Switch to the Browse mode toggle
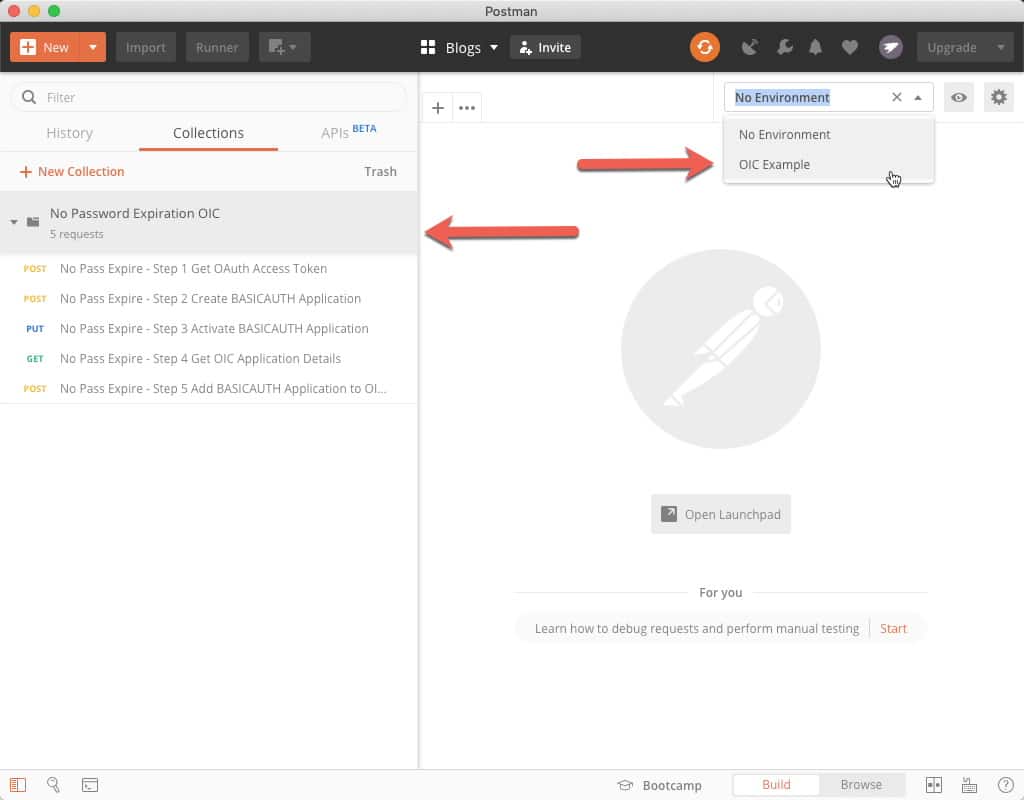 (861, 785)
